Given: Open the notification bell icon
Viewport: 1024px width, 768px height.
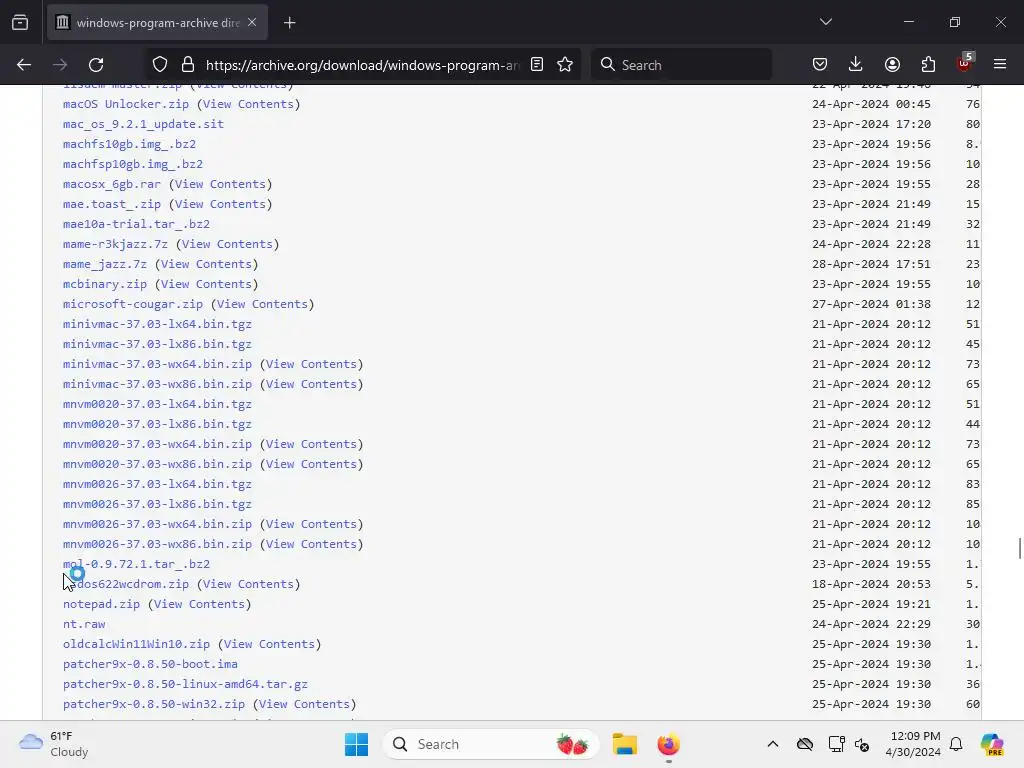Looking at the screenshot, I should [956, 744].
